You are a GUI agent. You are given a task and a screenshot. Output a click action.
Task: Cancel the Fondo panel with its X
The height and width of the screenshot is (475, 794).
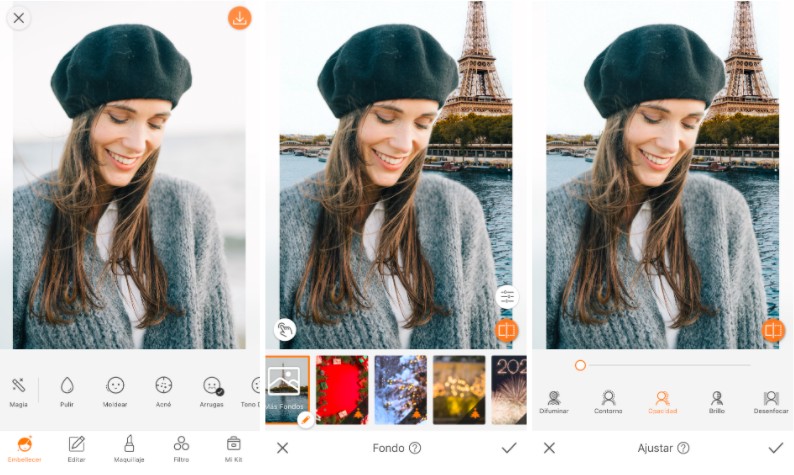pyautogui.click(x=283, y=448)
